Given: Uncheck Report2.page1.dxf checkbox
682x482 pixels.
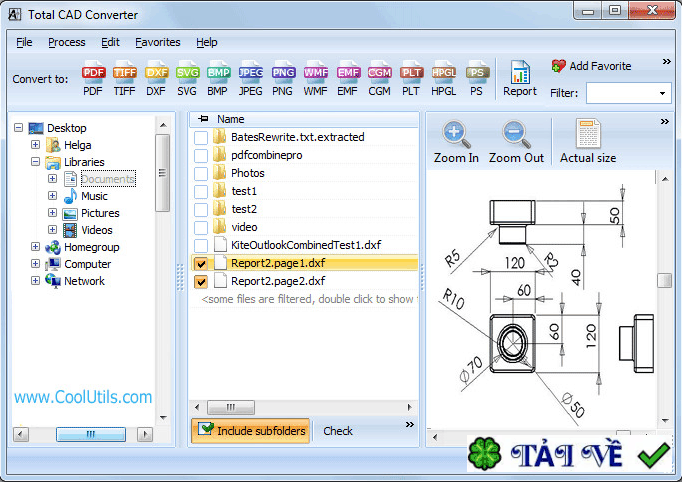Looking at the screenshot, I should 201,264.
